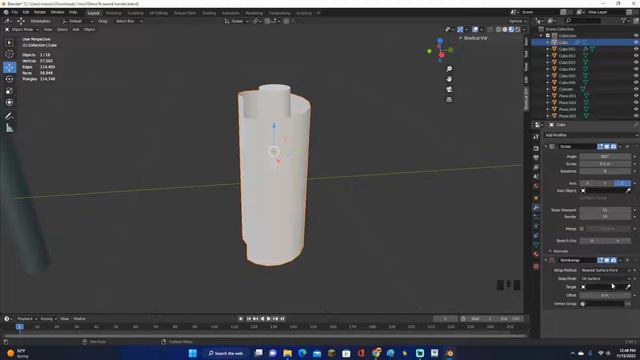
Task: Open Blender from the Windows taskbar
Action: pos(450,353)
